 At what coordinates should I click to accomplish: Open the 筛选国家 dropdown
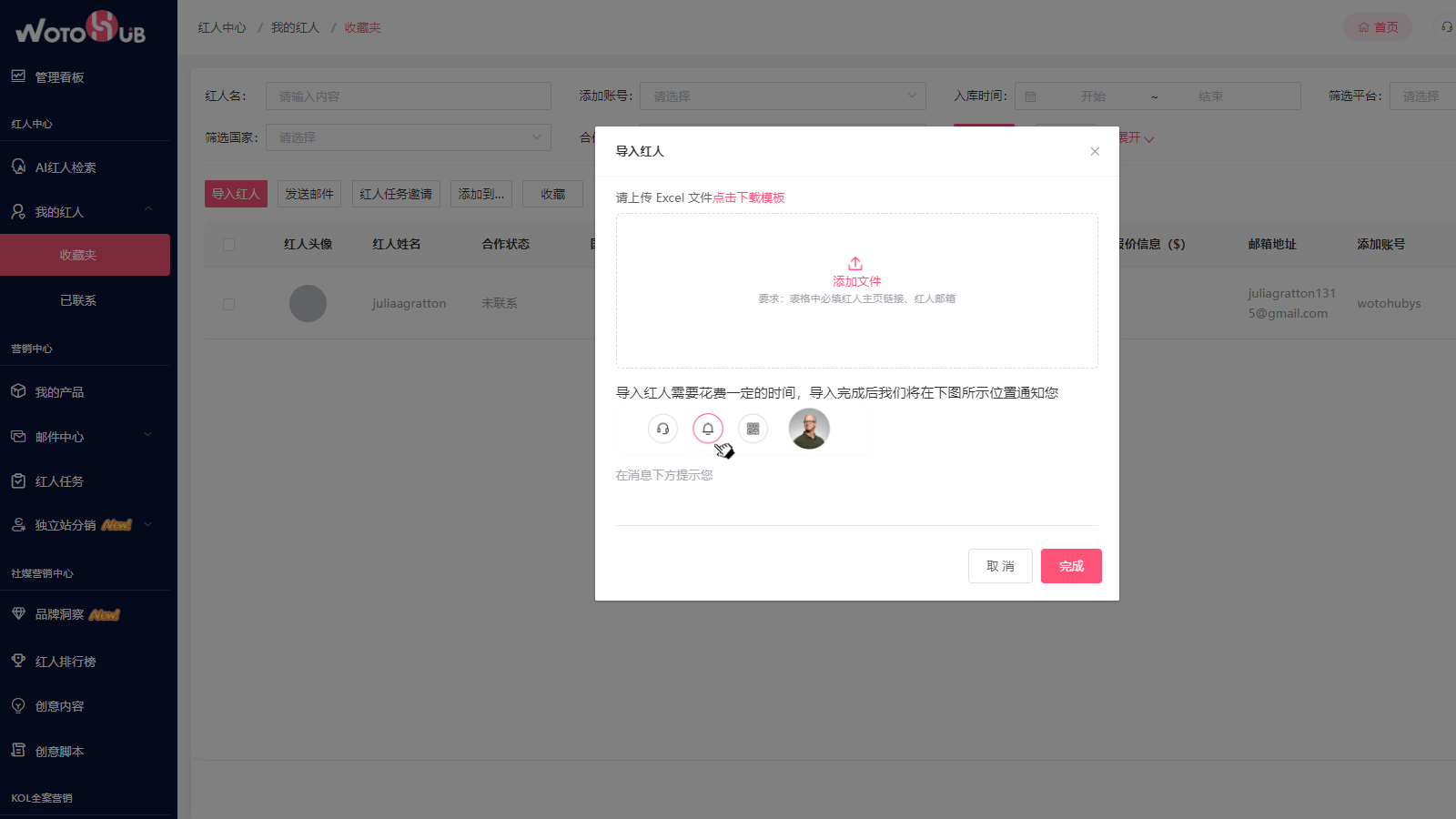[408, 136]
